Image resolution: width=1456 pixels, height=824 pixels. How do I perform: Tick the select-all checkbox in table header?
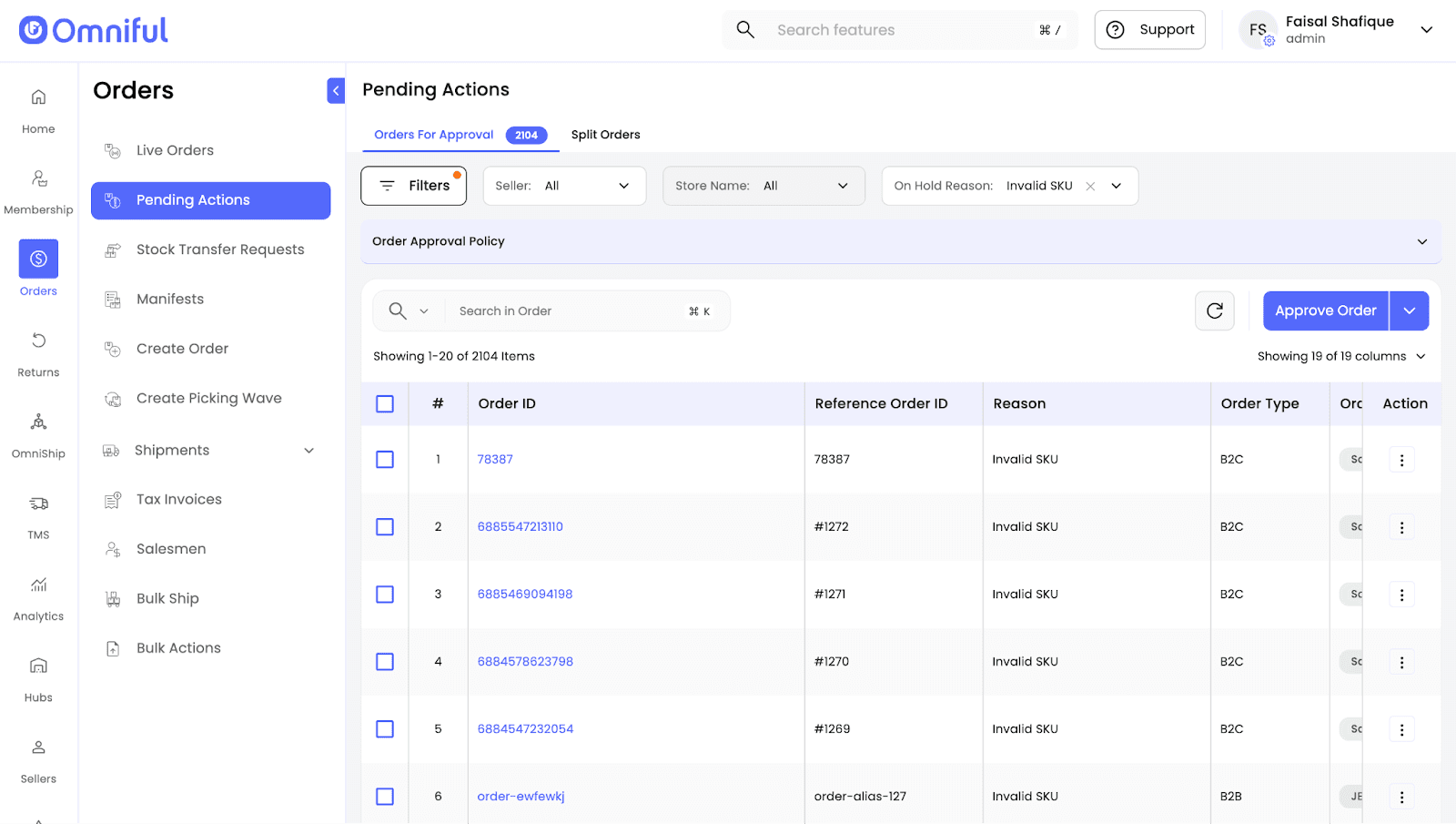[x=385, y=404]
